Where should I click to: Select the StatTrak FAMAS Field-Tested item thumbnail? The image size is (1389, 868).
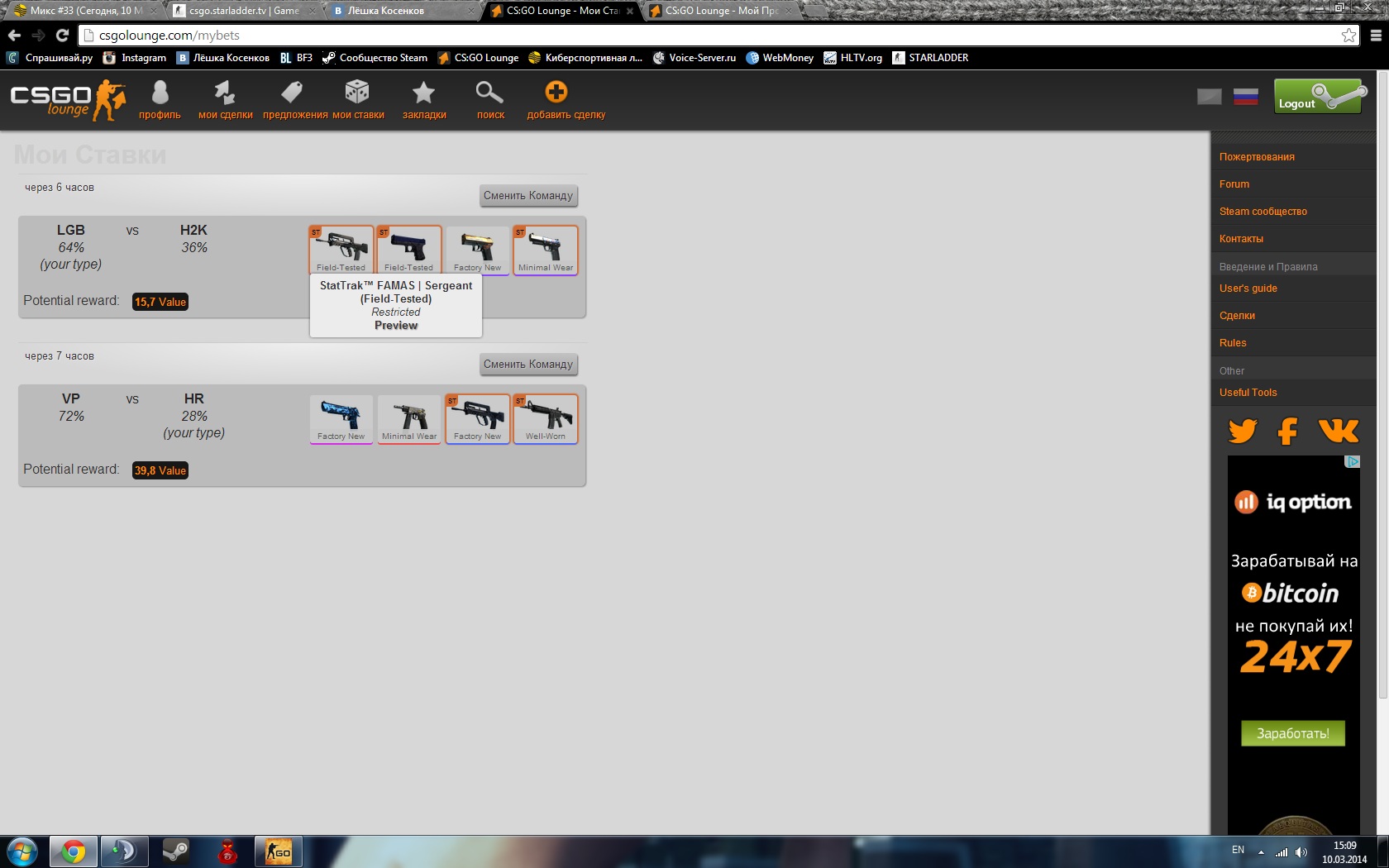tap(341, 250)
